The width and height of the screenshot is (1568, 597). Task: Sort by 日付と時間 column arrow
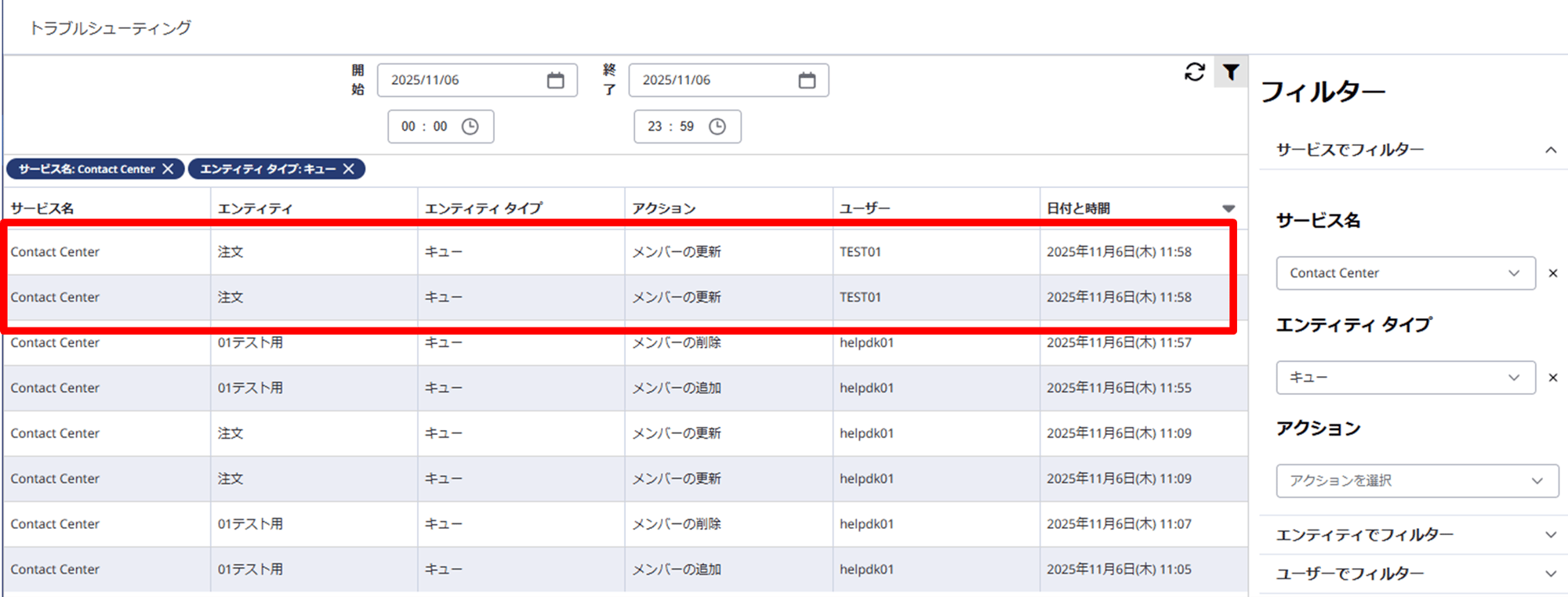coord(1228,208)
